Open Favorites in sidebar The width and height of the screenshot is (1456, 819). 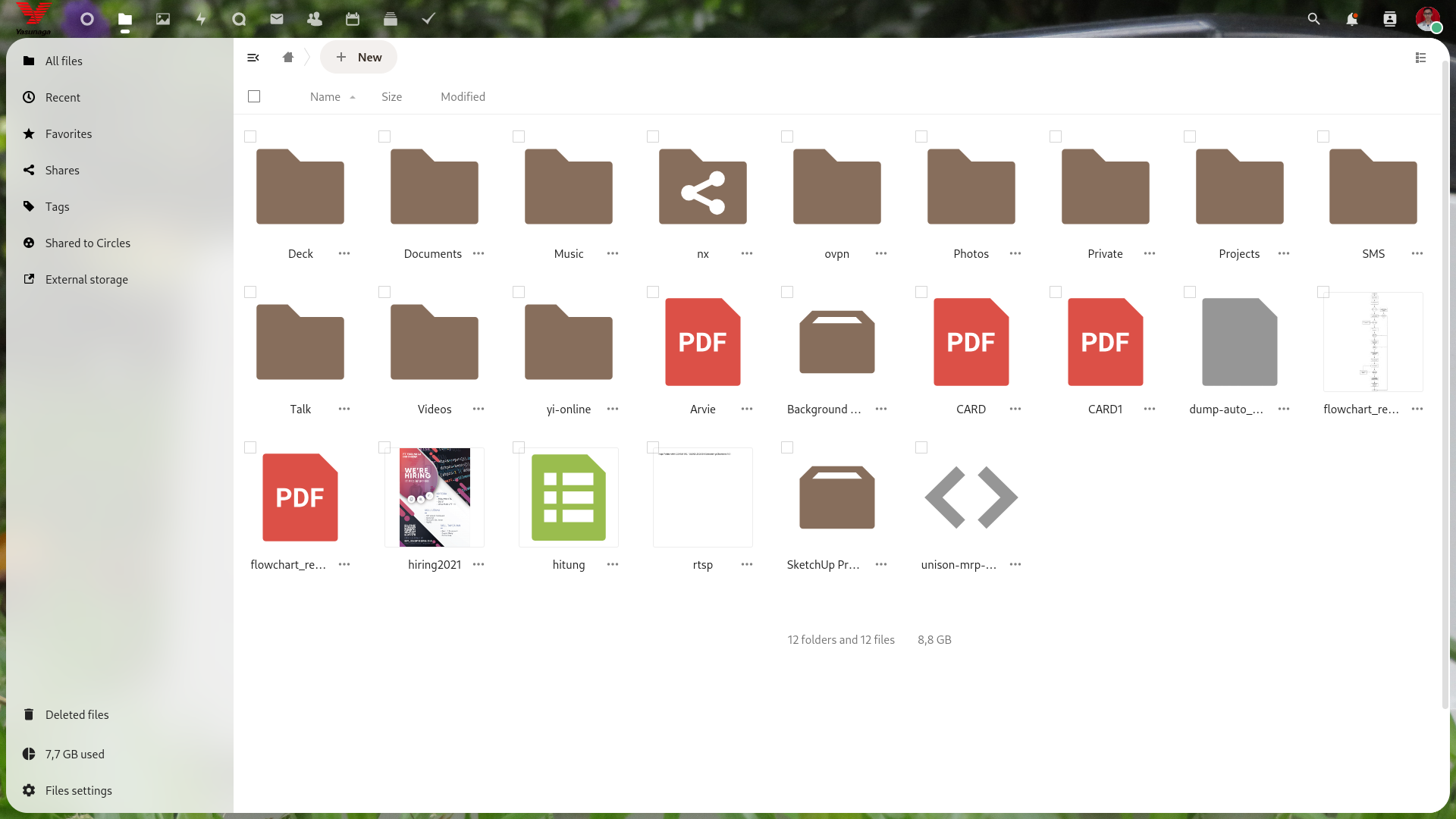click(68, 133)
